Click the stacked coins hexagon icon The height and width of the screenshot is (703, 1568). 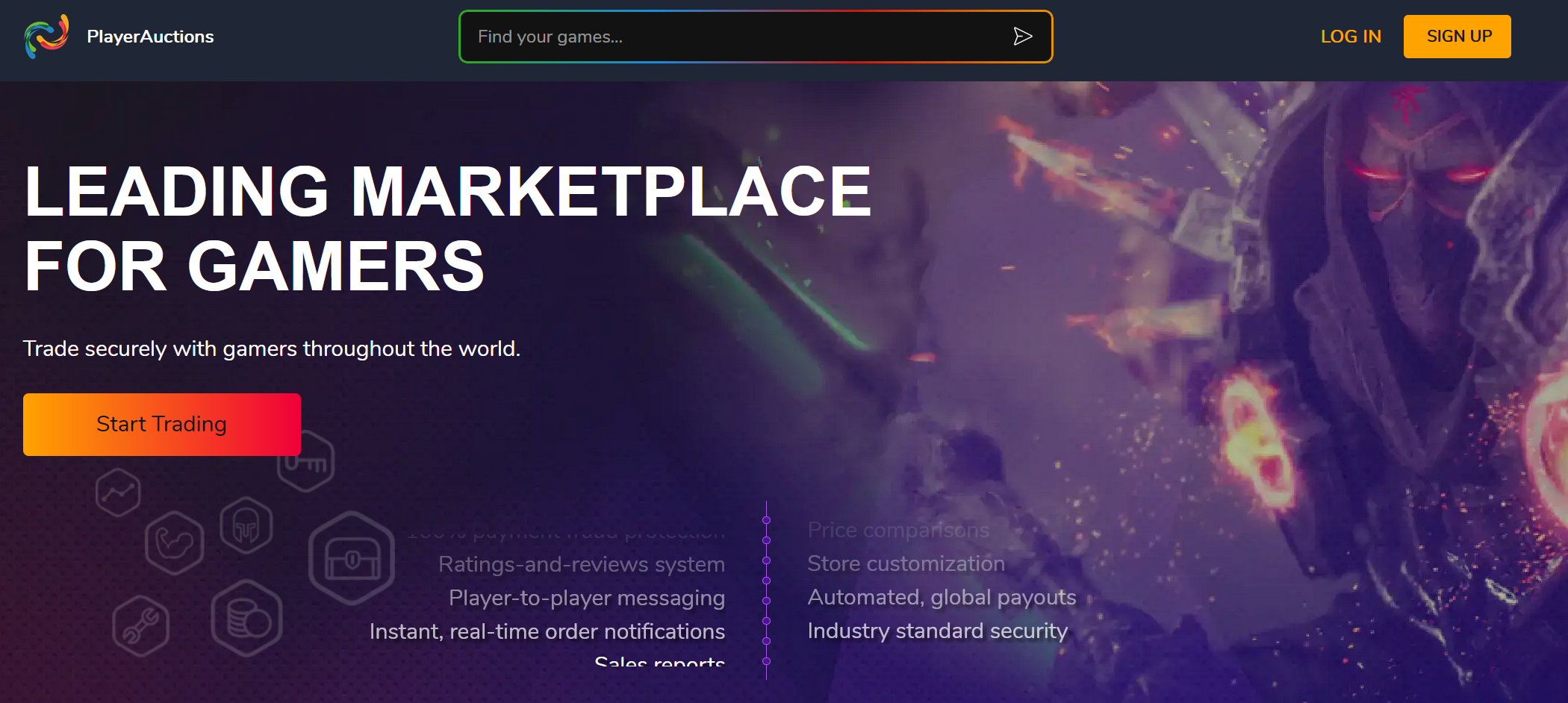click(x=246, y=618)
